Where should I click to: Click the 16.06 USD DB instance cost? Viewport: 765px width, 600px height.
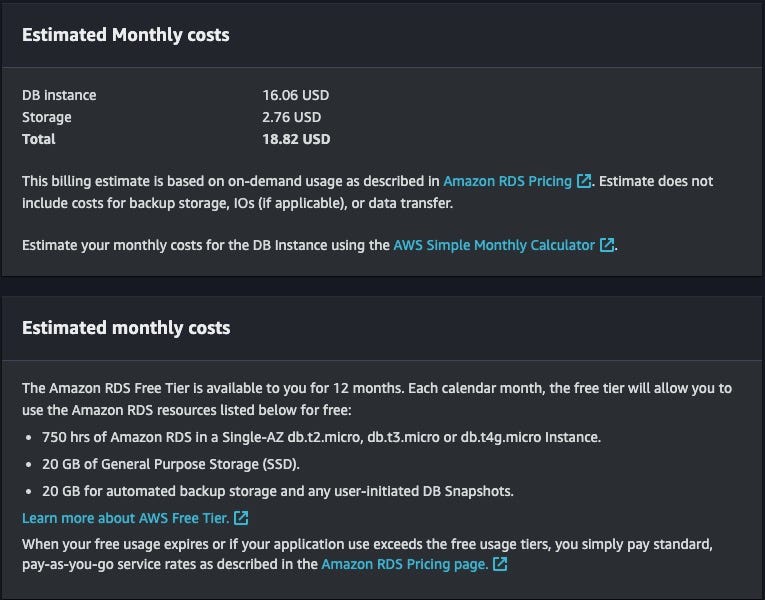click(295, 95)
